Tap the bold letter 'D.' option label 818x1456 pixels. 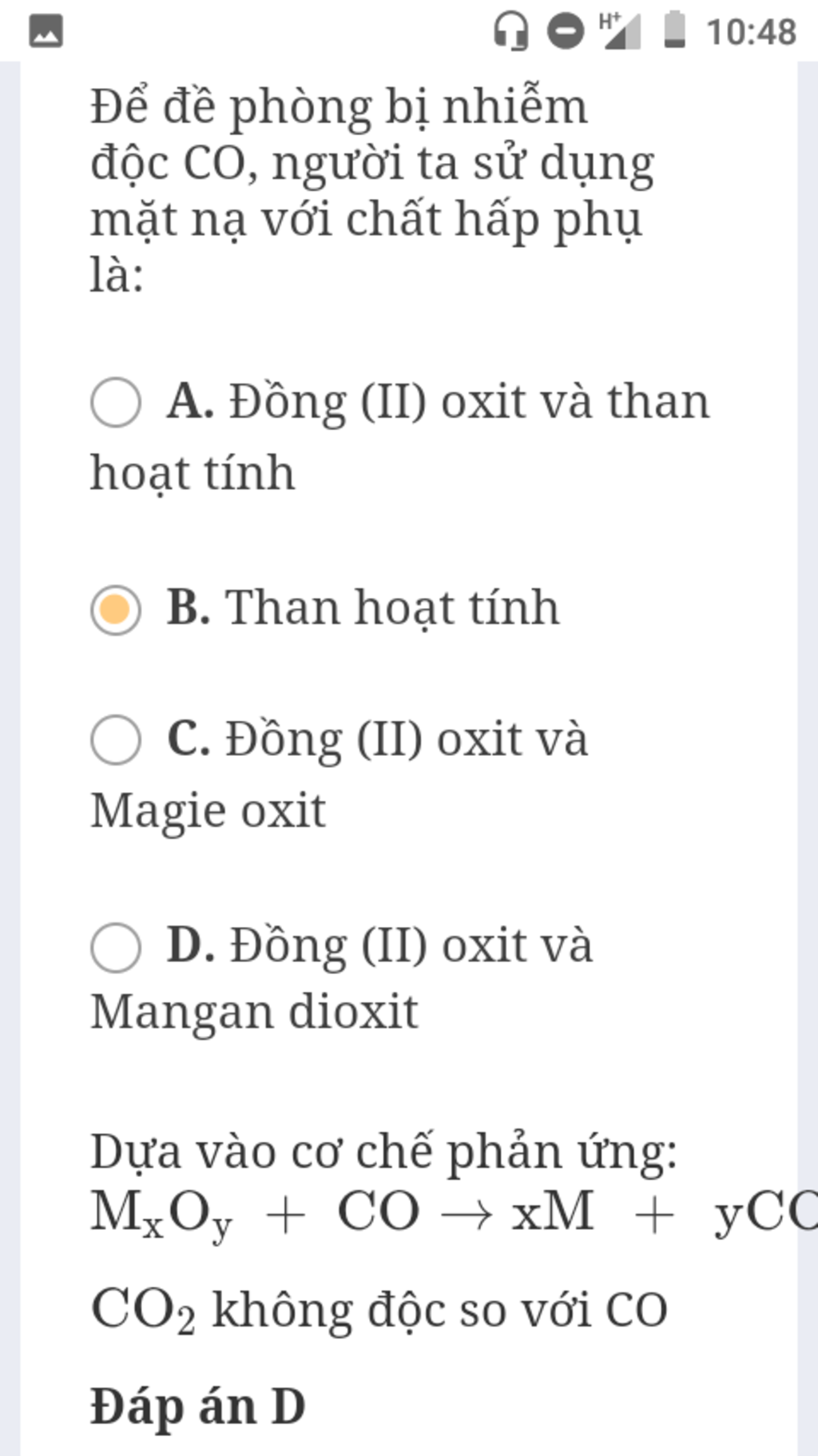[x=191, y=945]
